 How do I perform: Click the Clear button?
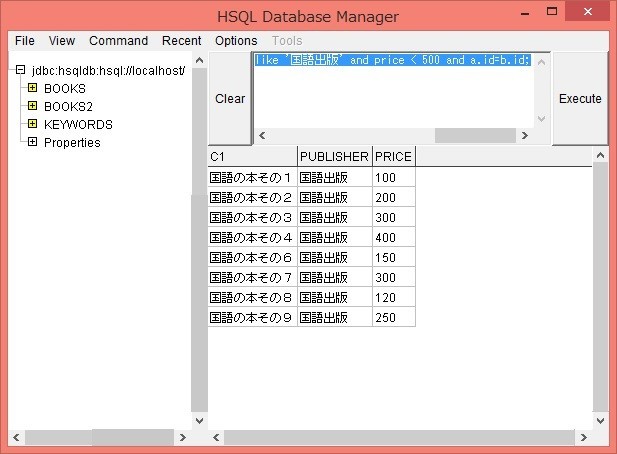[230, 98]
